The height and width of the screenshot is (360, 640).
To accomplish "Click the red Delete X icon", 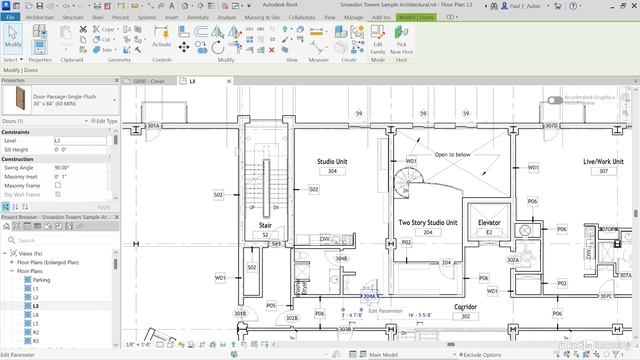I will [271, 50].
